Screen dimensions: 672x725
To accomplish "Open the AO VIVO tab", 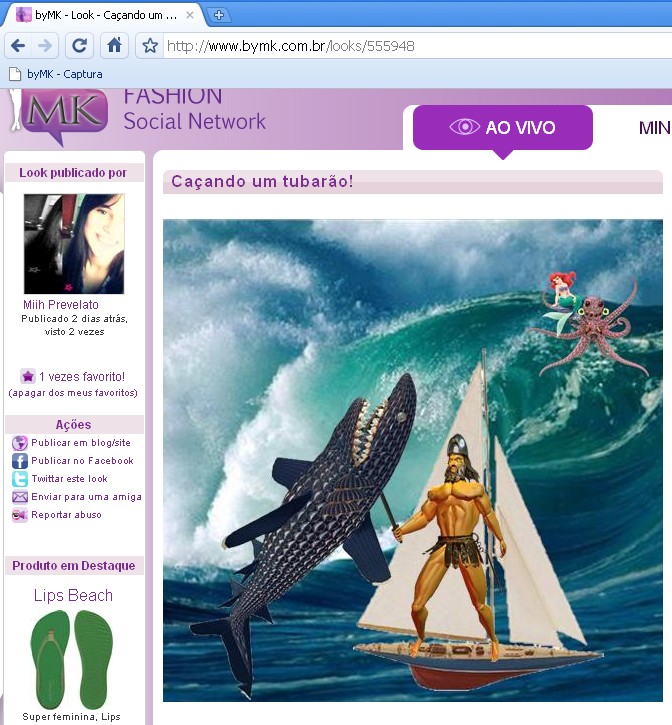I will [x=503, y=128].
